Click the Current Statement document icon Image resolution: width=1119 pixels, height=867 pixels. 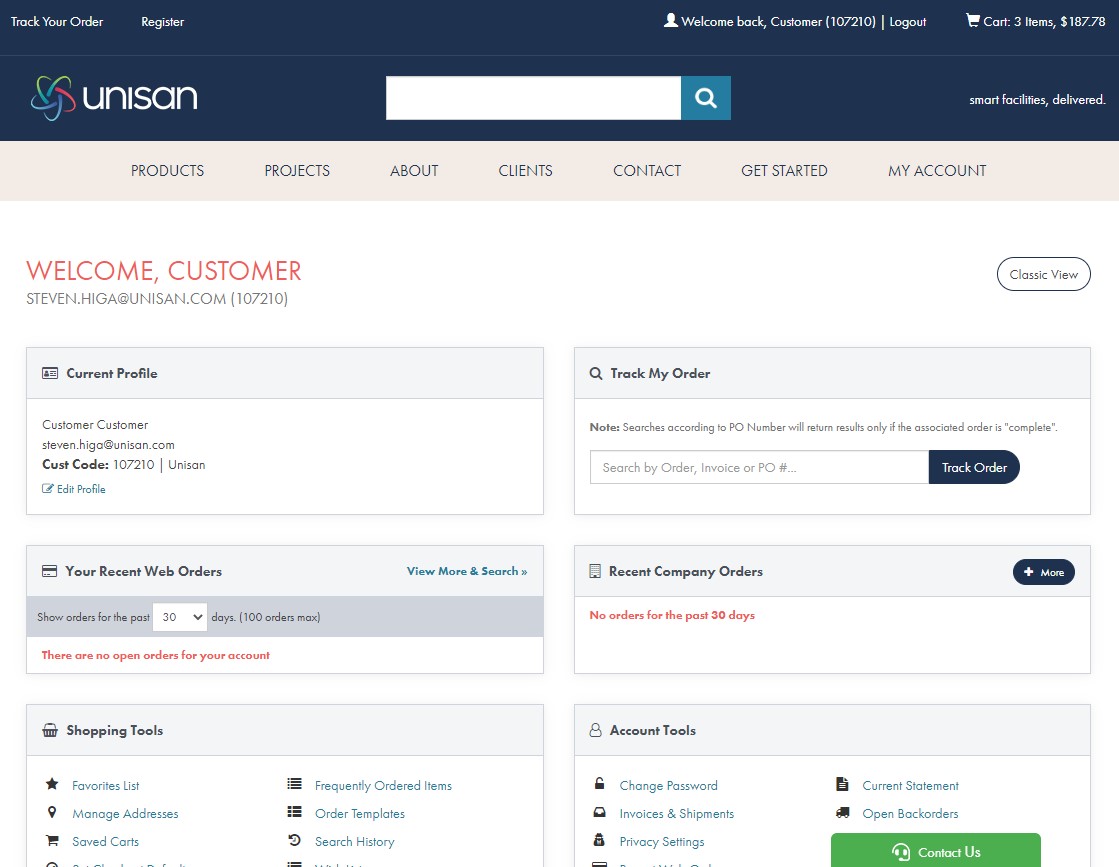point(842,785)
